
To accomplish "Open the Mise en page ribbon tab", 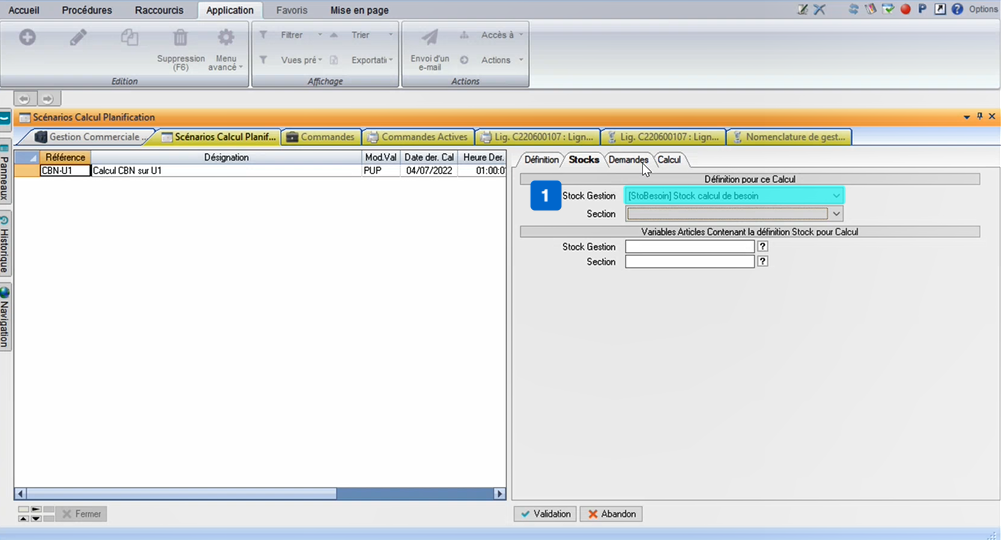I will (x=359, y=10).
